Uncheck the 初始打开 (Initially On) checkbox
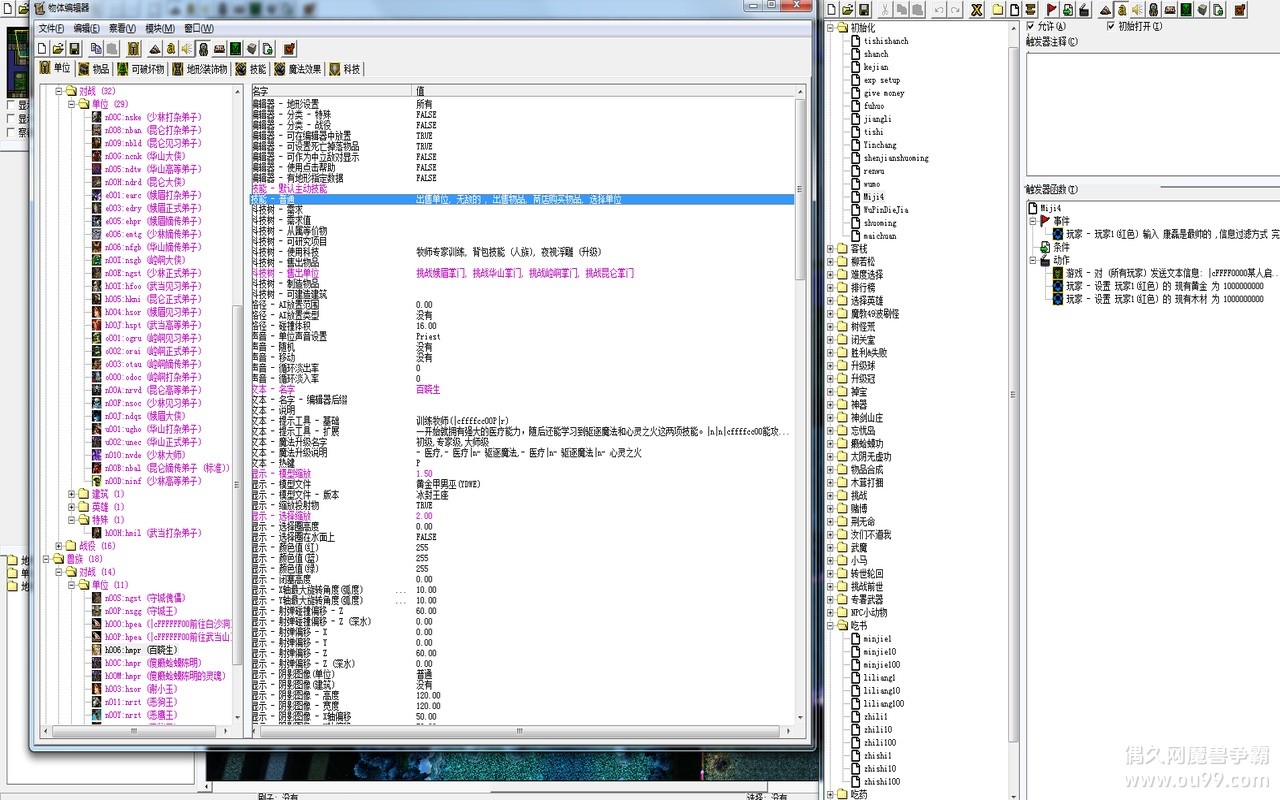Viewport: 1280px width, 800px height. pos(1110,26)
